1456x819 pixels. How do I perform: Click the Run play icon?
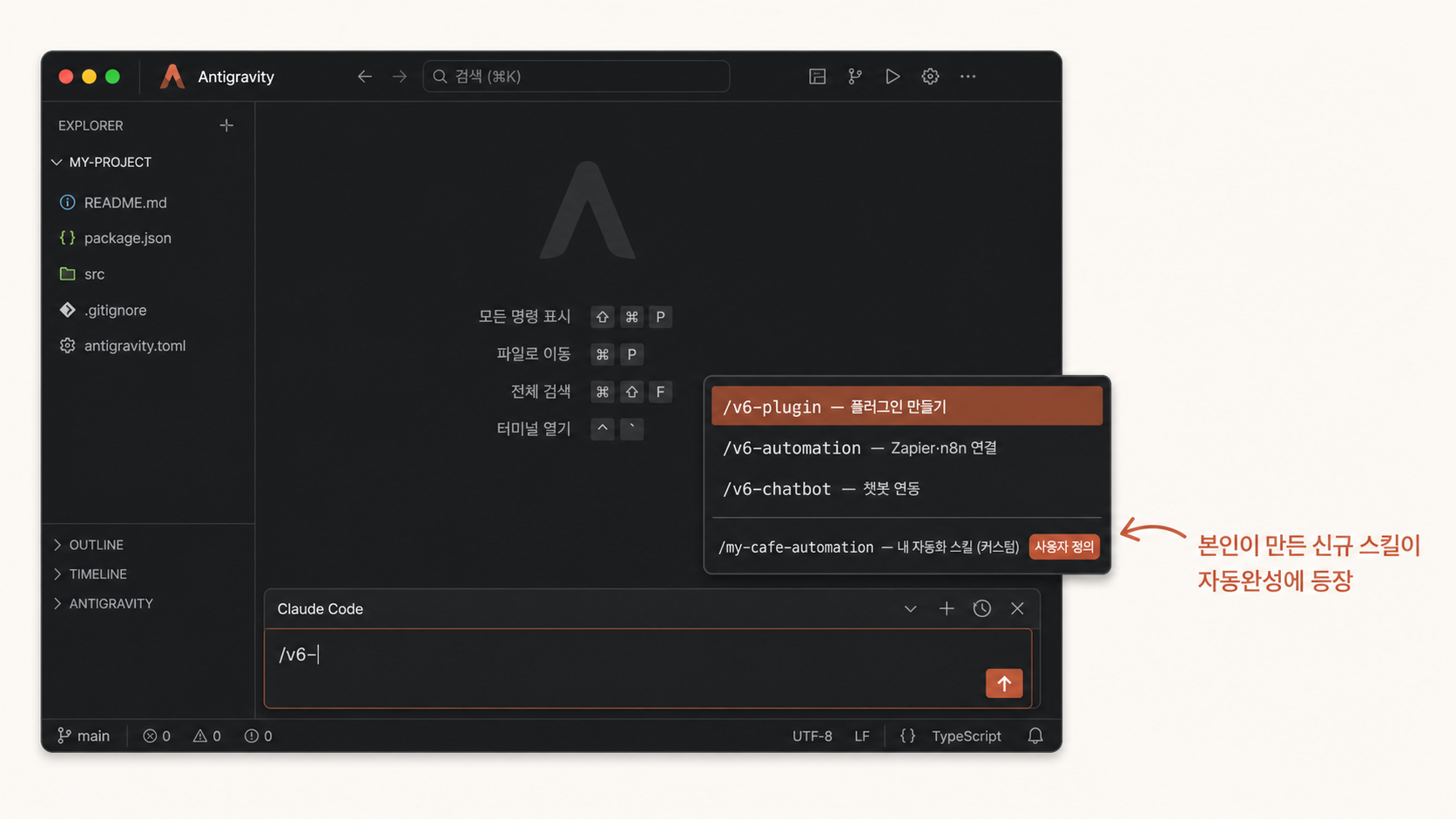tap(893, 77)
